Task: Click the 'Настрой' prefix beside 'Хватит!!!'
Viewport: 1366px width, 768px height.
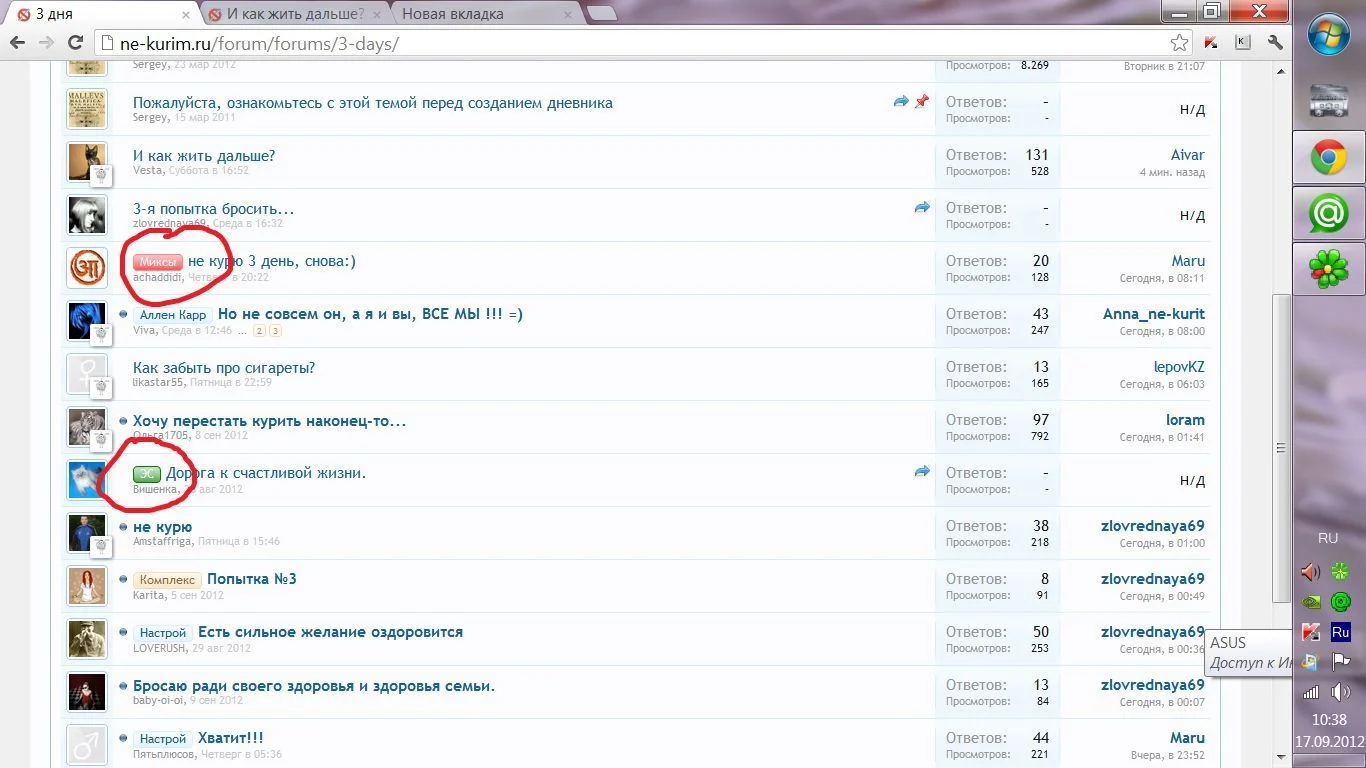Action: (x=163, y=739)
